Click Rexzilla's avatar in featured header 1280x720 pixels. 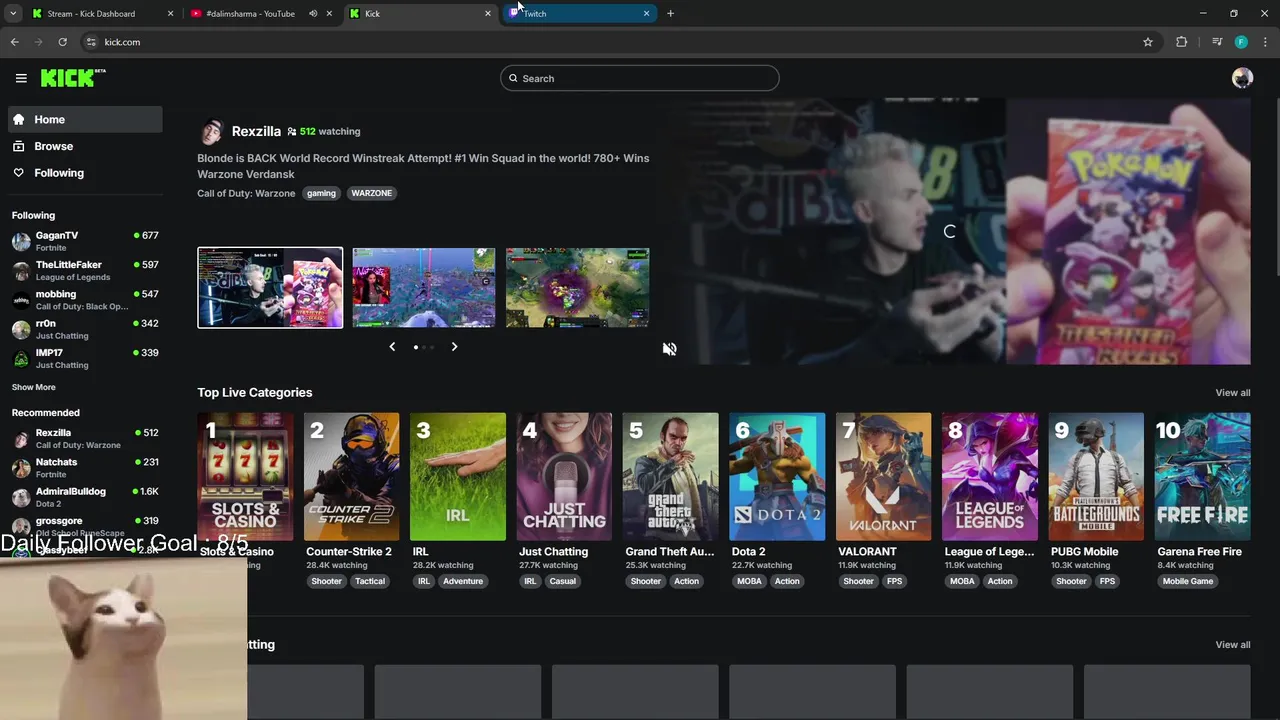click(210, 131)
